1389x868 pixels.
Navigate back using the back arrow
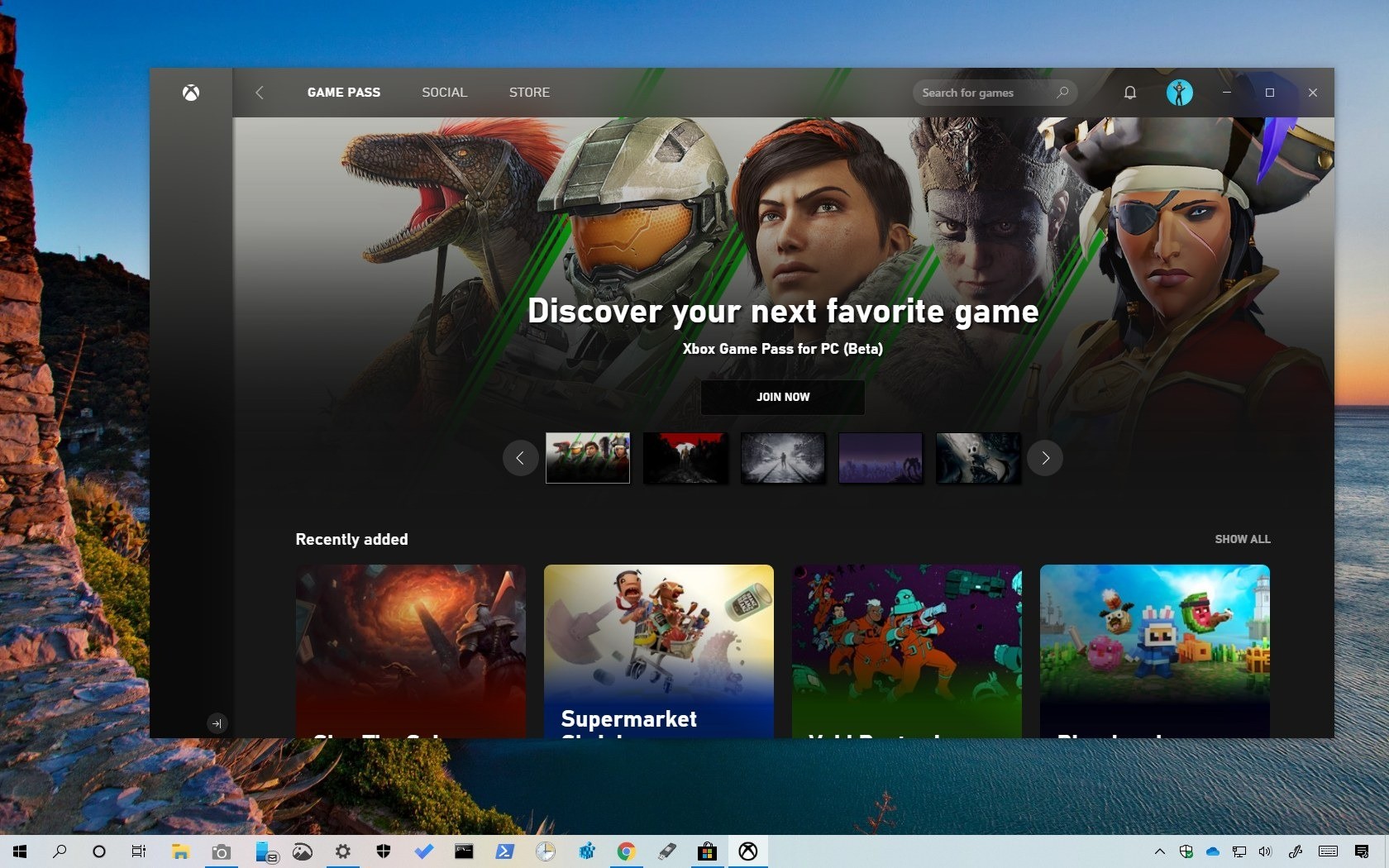pos(260,93)
